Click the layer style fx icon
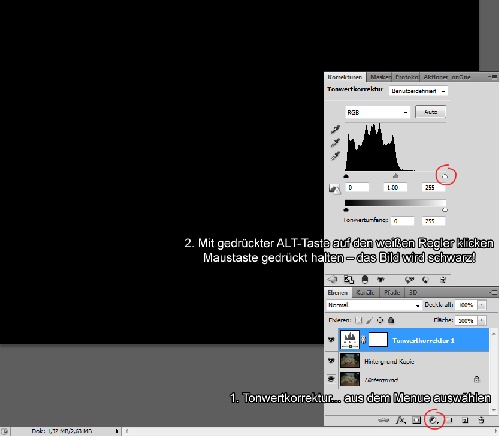Image resolution: width=499 pixels, height=436 pixels. coord(400,420)
